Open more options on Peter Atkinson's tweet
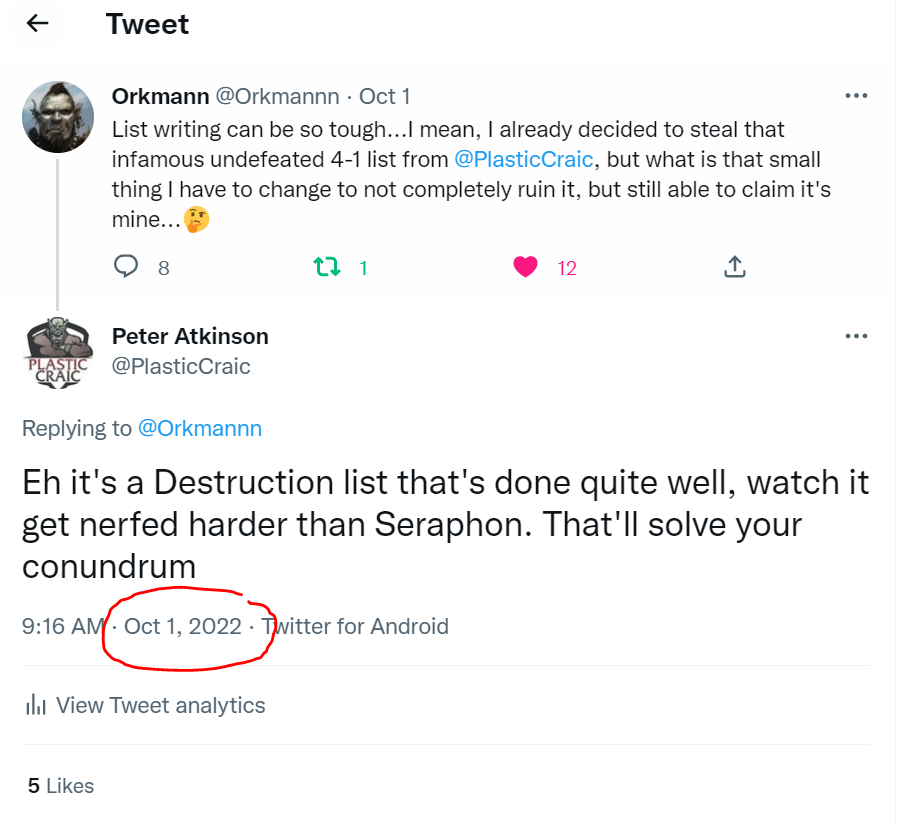This screenshot has width=918, height=822. (856, 336)
